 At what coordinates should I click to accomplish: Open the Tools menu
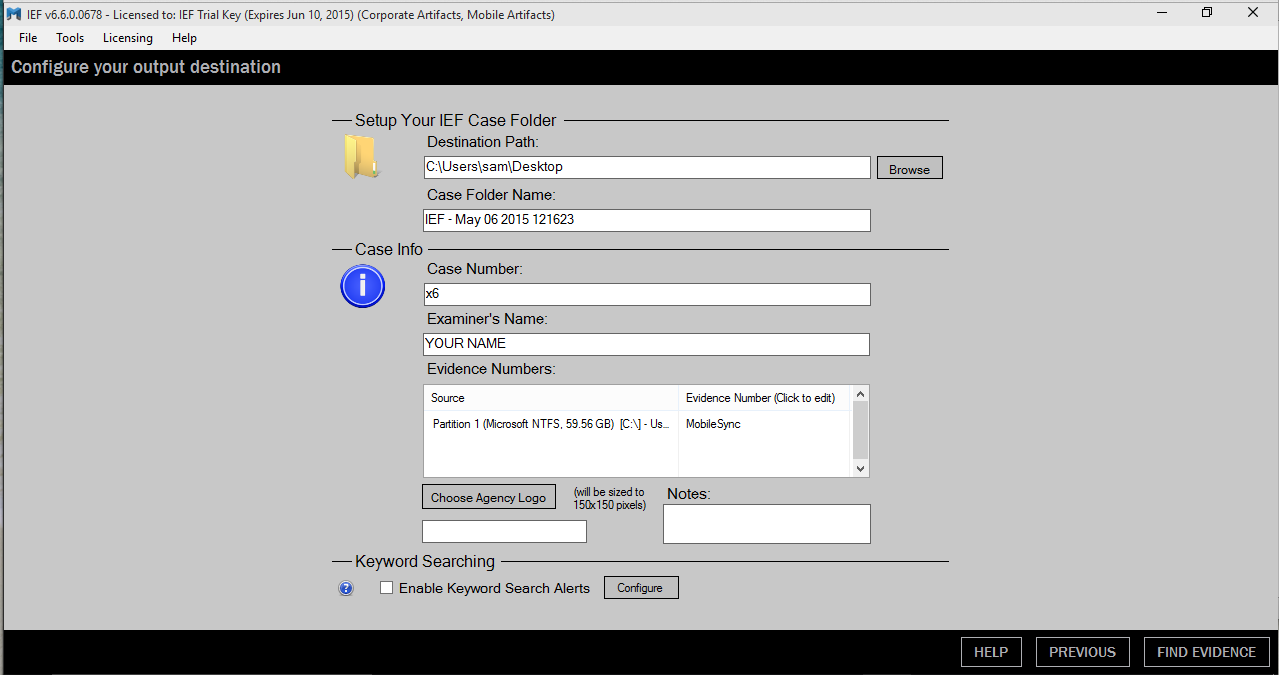[70, 38]
